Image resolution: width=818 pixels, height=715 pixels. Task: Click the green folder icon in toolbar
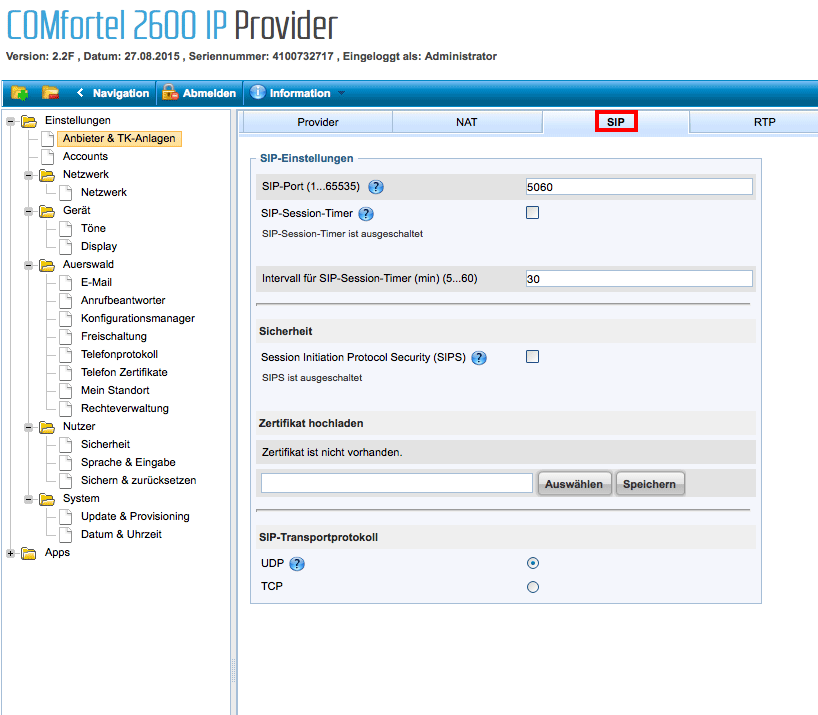(19, 93)
